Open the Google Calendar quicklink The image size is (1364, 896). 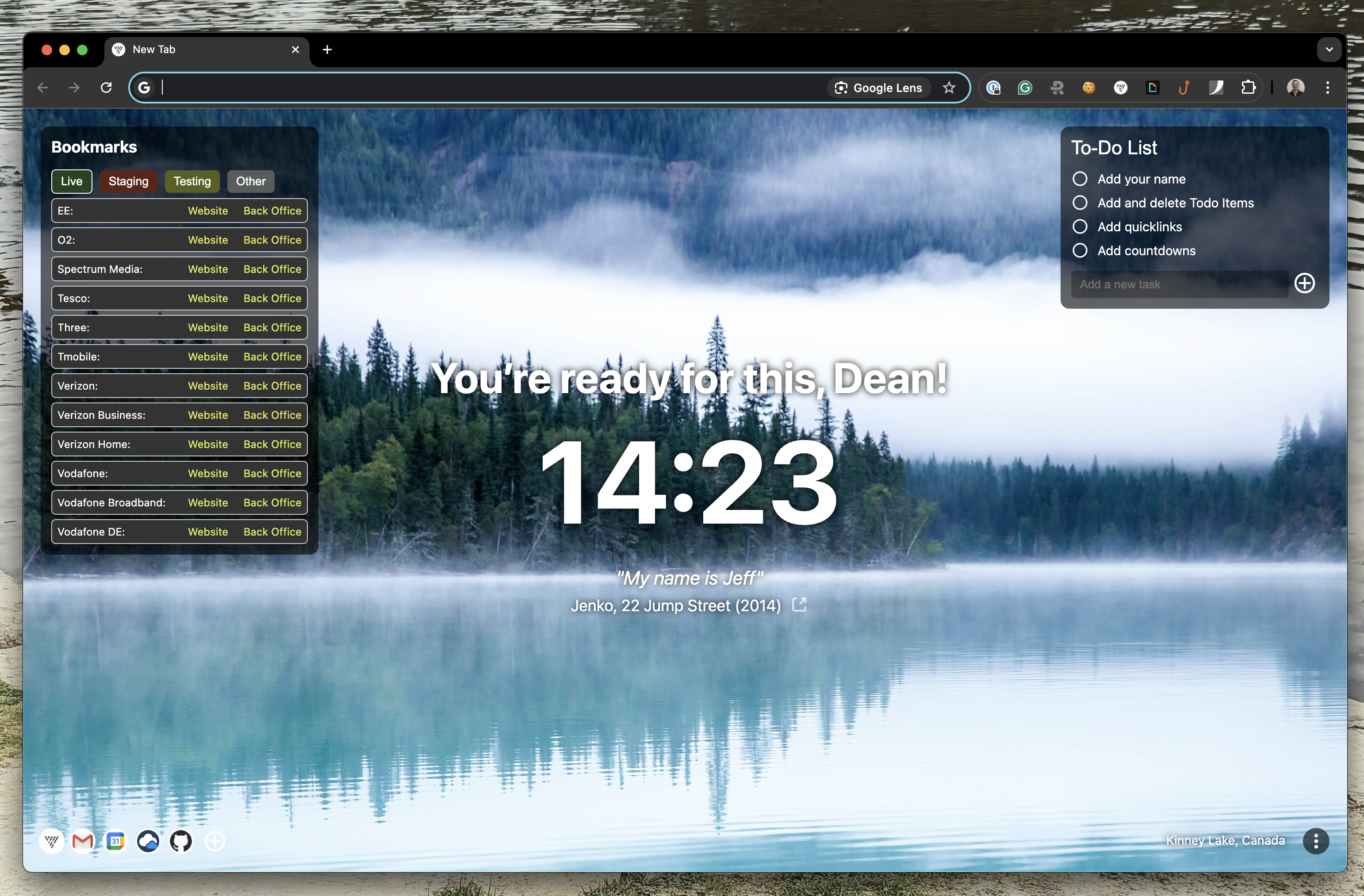[116, 841]
